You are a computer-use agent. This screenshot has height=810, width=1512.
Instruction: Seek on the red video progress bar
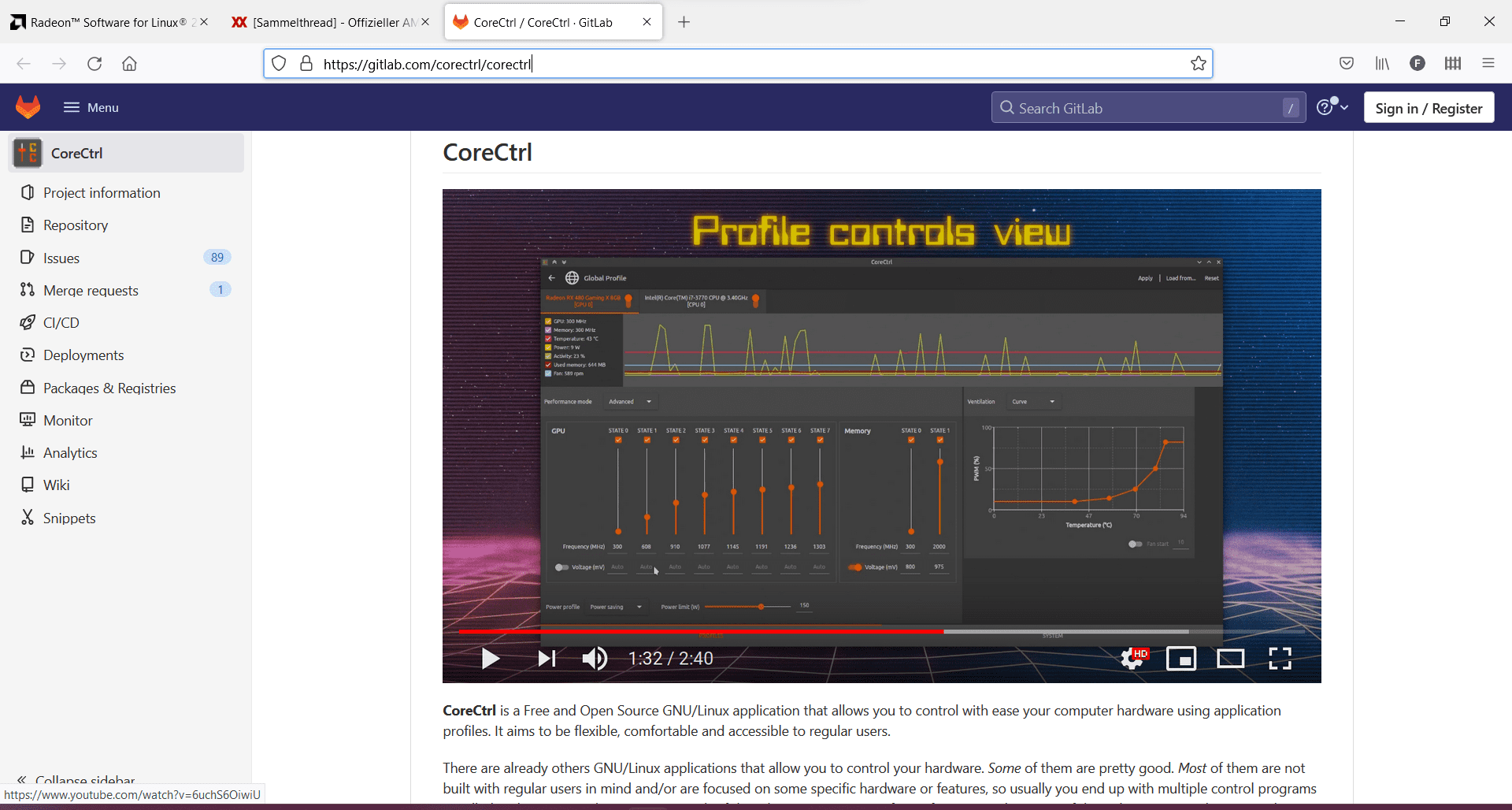[x=701, y=631]
